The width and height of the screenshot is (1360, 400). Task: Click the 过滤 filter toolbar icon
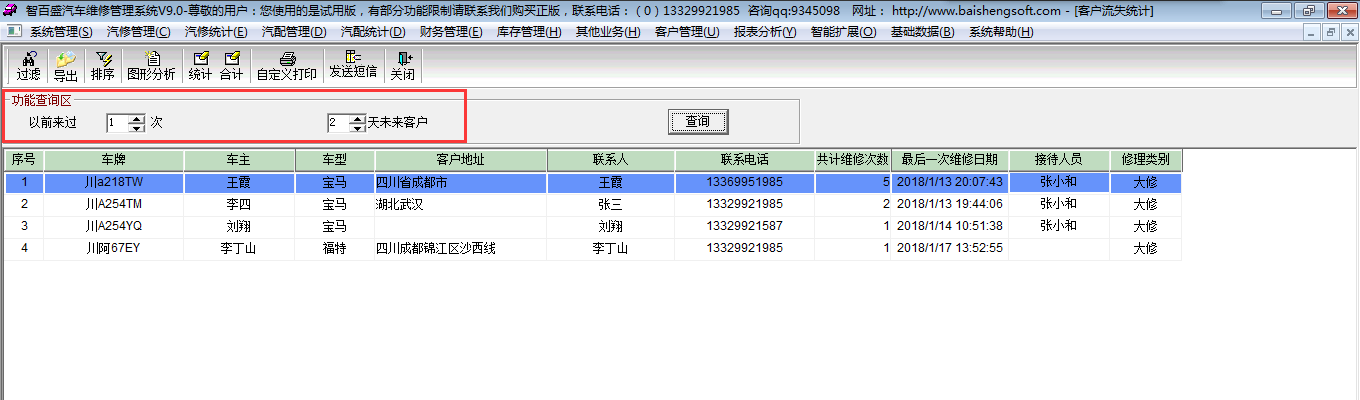[x=28, y=66]
